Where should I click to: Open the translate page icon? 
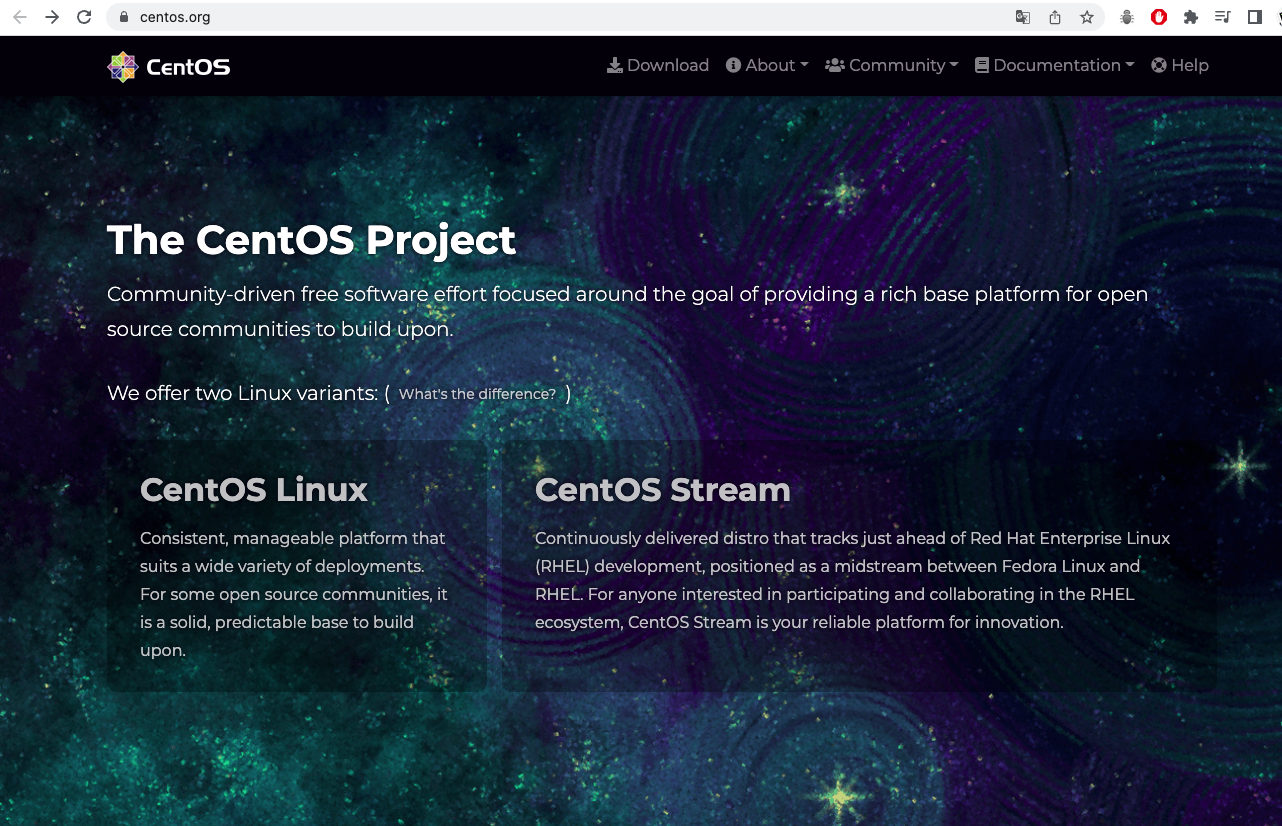(1022, 17)
